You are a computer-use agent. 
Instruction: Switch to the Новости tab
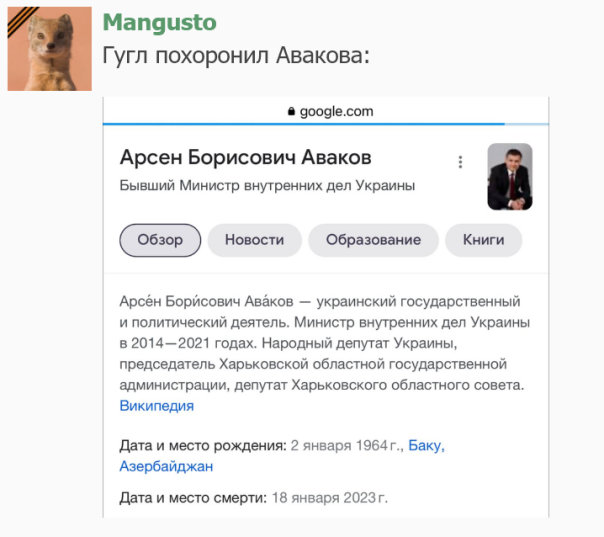(x=254, y=240)
